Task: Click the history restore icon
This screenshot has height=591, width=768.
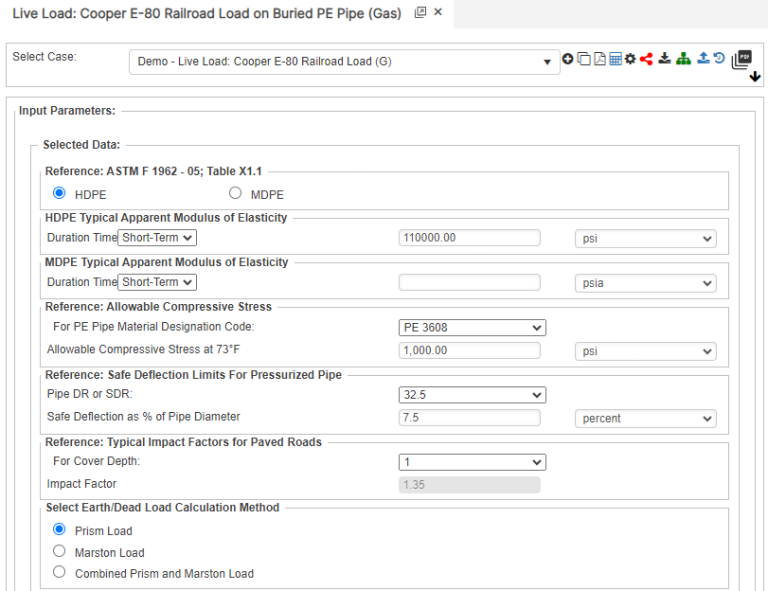Action: 718,59
